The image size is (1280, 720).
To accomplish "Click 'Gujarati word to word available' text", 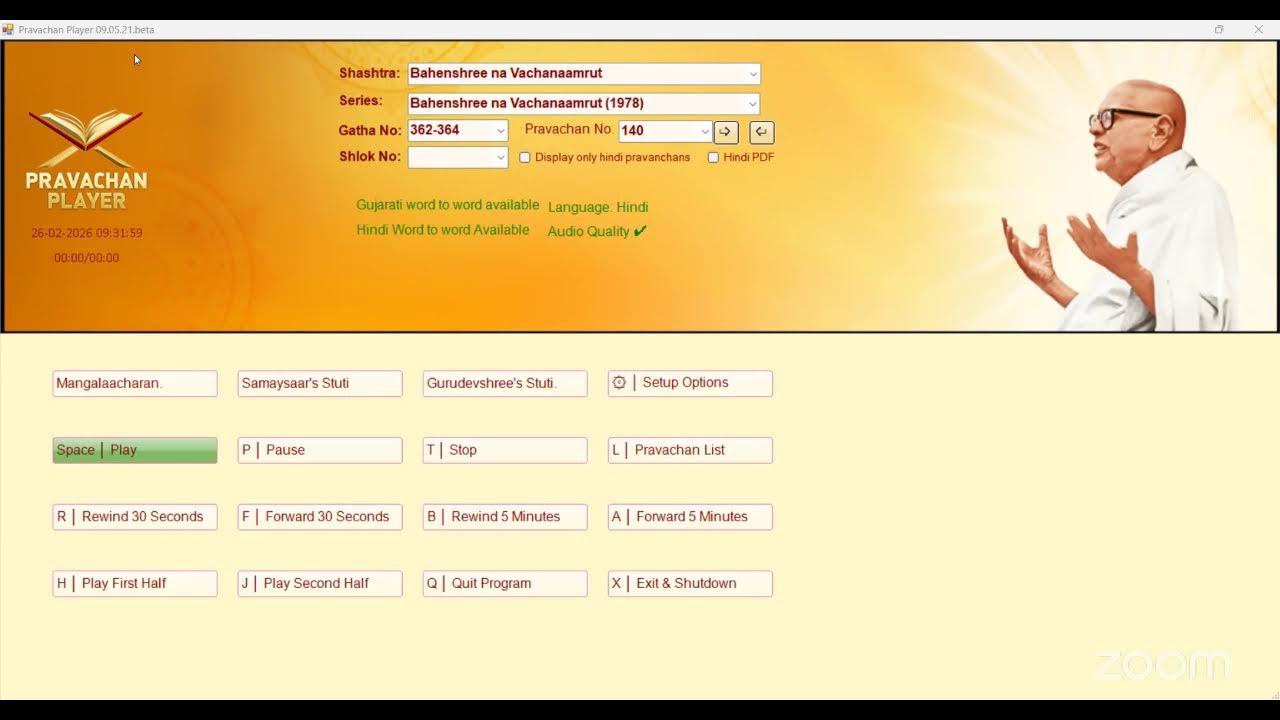I will coord(448,205).
